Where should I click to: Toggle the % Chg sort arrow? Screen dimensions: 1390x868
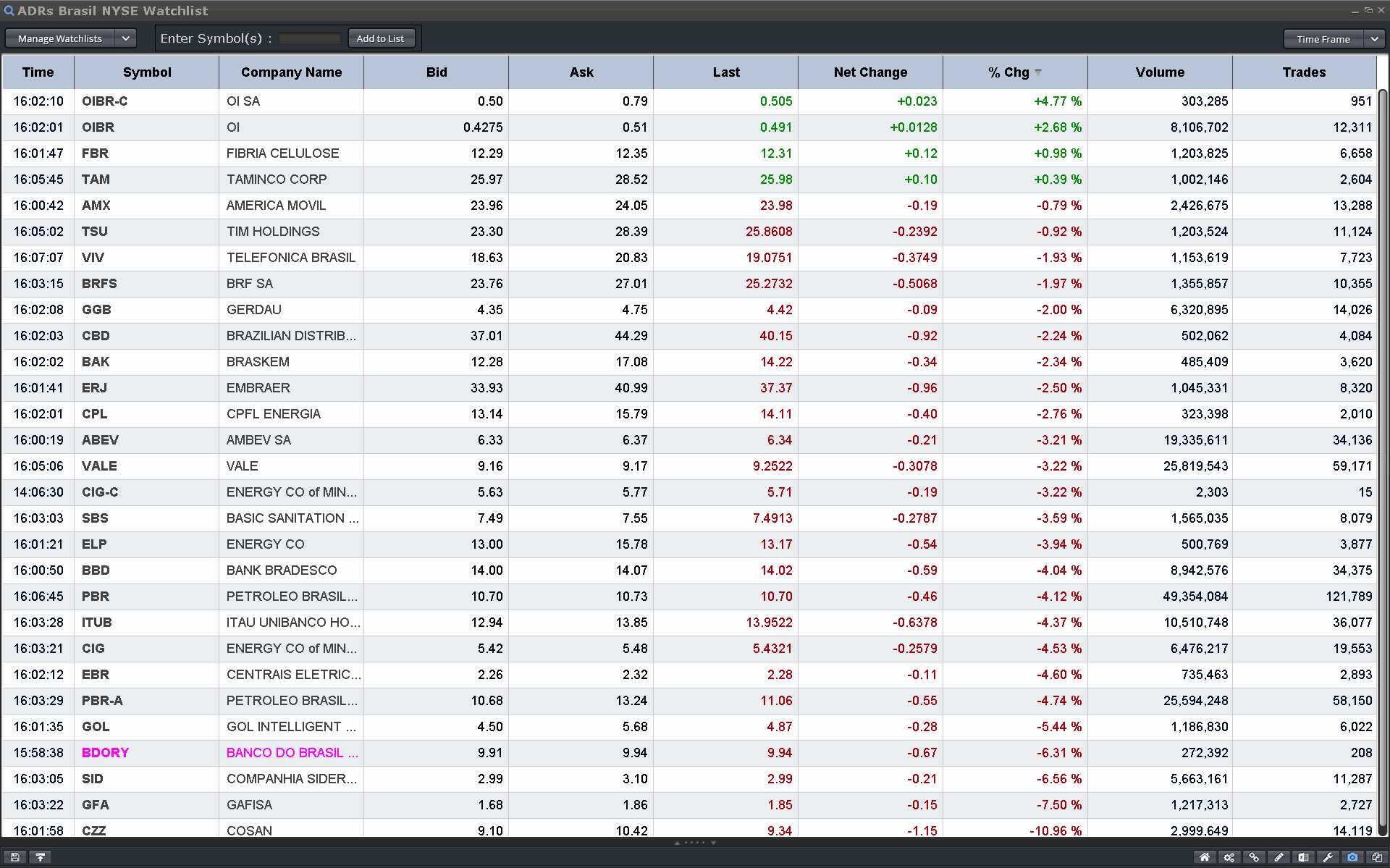point(1038,72)
